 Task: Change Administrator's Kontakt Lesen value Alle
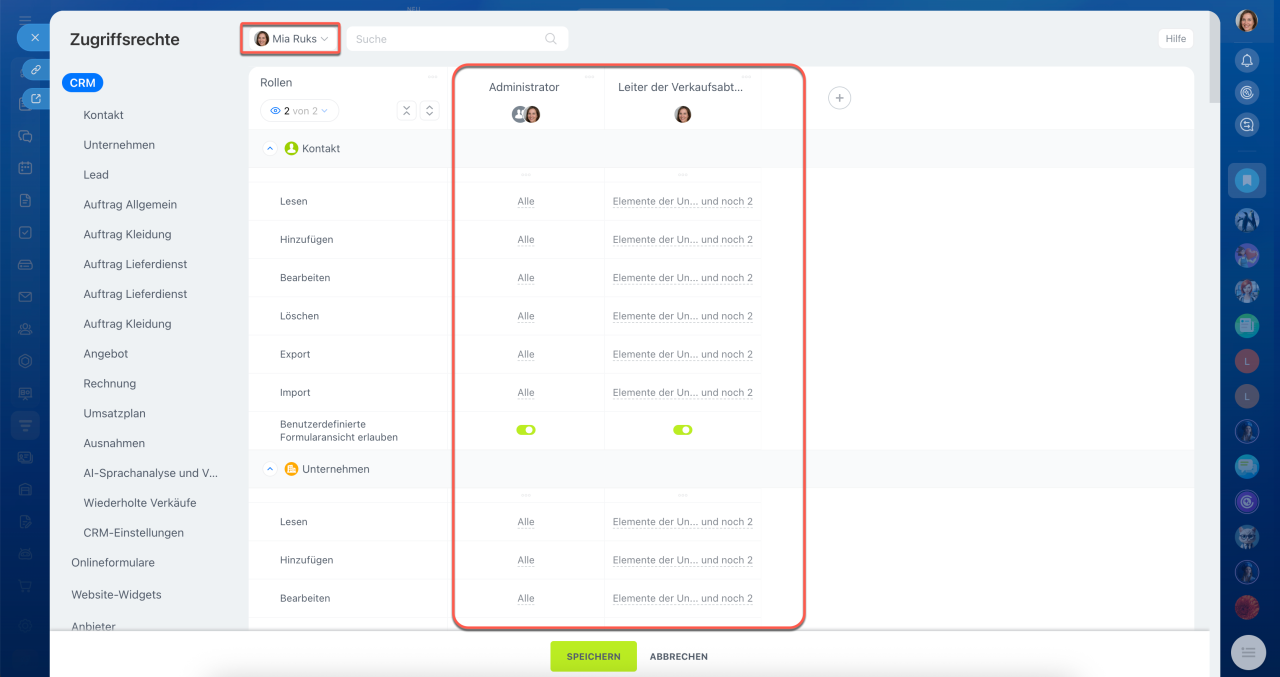pyautogui.click(x=526, y=201)
